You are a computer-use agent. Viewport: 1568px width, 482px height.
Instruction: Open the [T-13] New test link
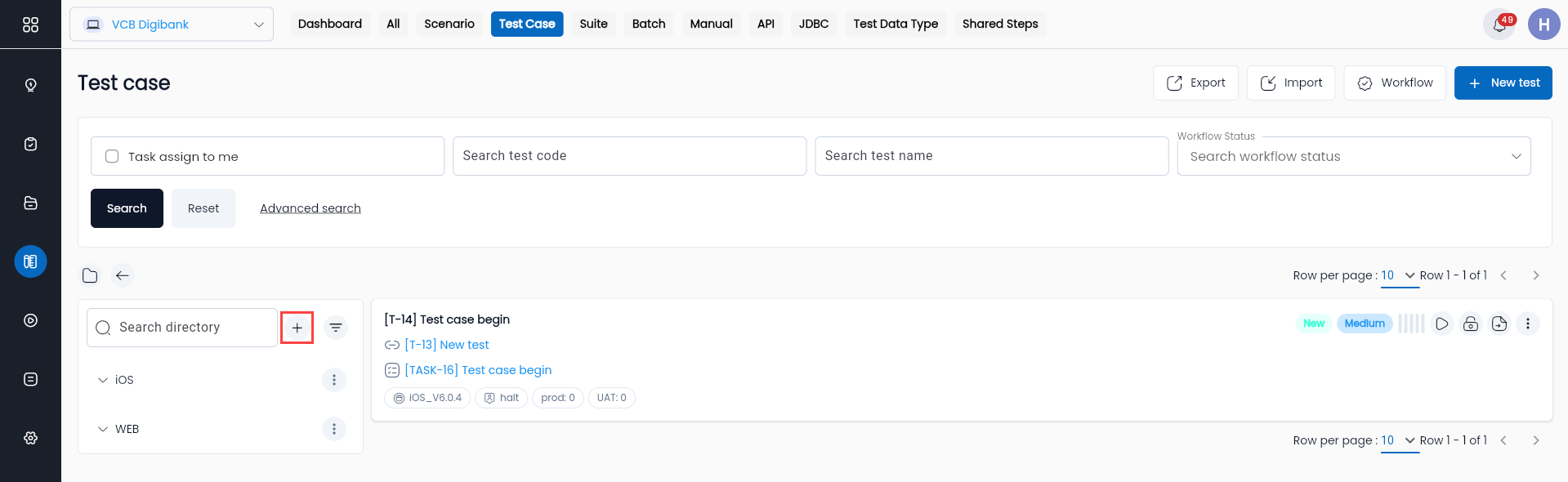pyautogui.click(x=447, y=345)
